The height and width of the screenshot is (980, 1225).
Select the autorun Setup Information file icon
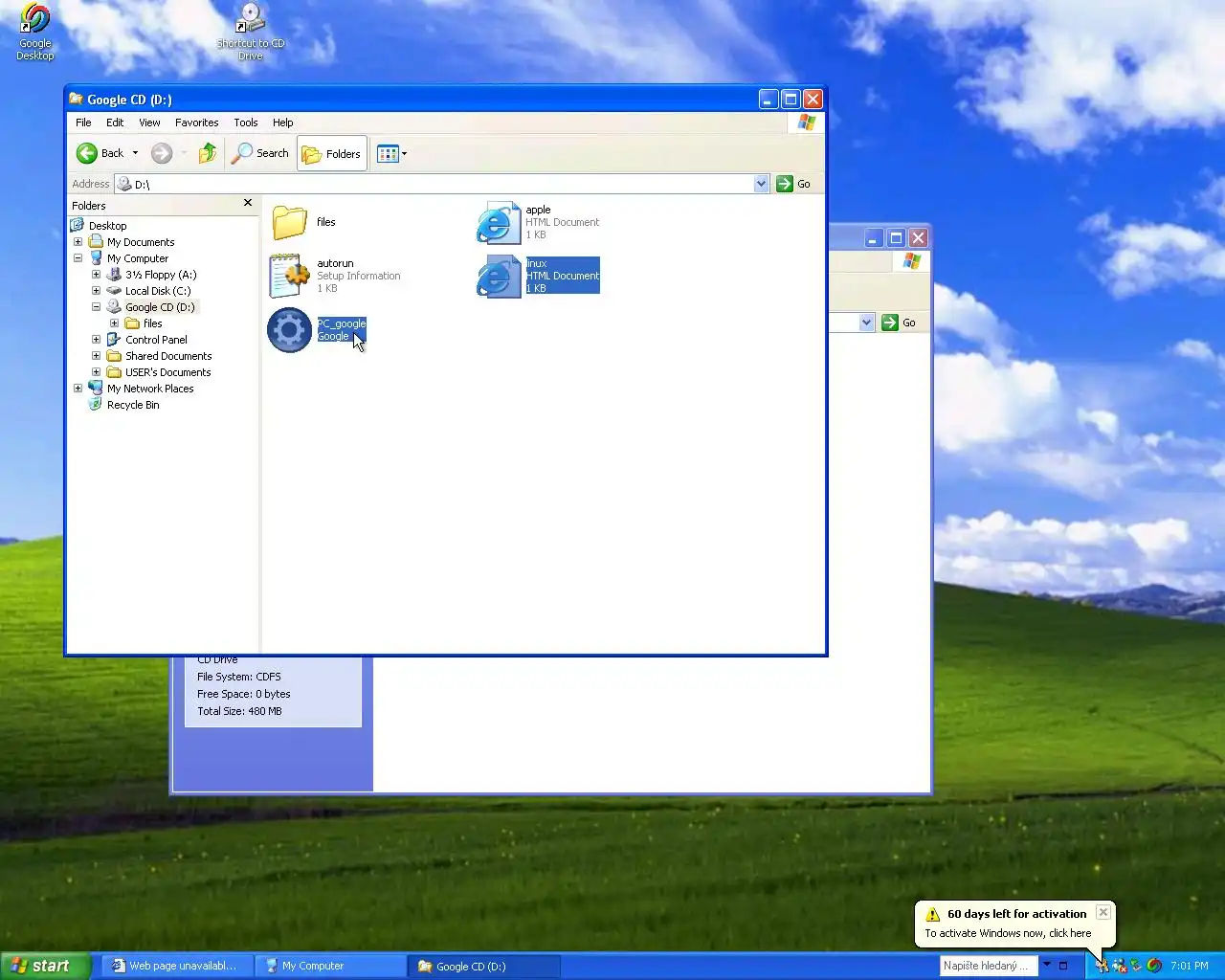[x=289, y=276]
